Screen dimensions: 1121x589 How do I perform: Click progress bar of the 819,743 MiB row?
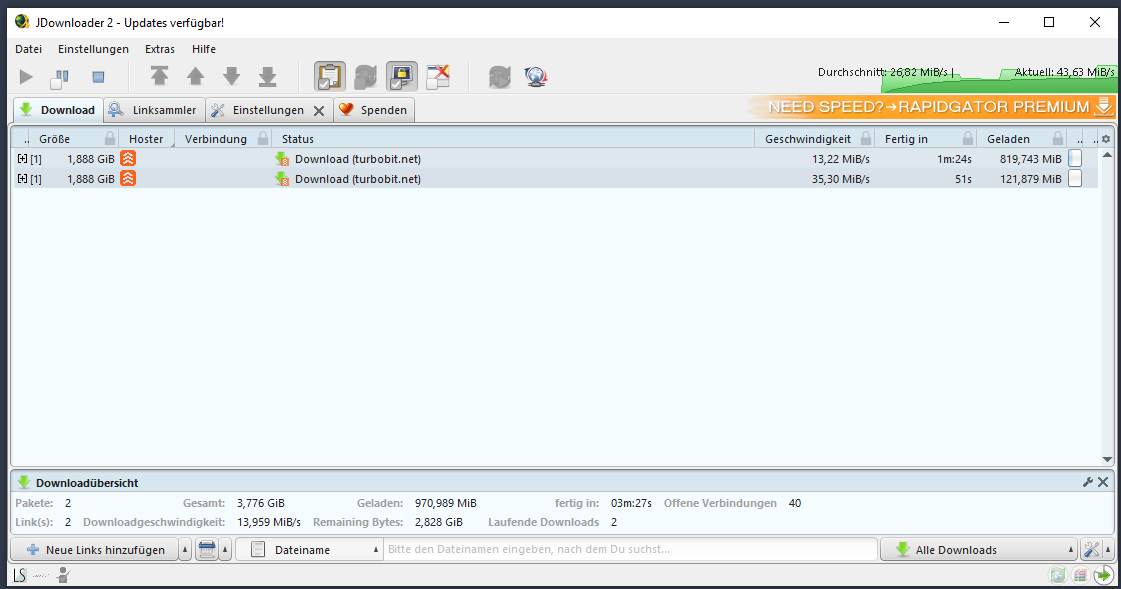[1075, 159]
